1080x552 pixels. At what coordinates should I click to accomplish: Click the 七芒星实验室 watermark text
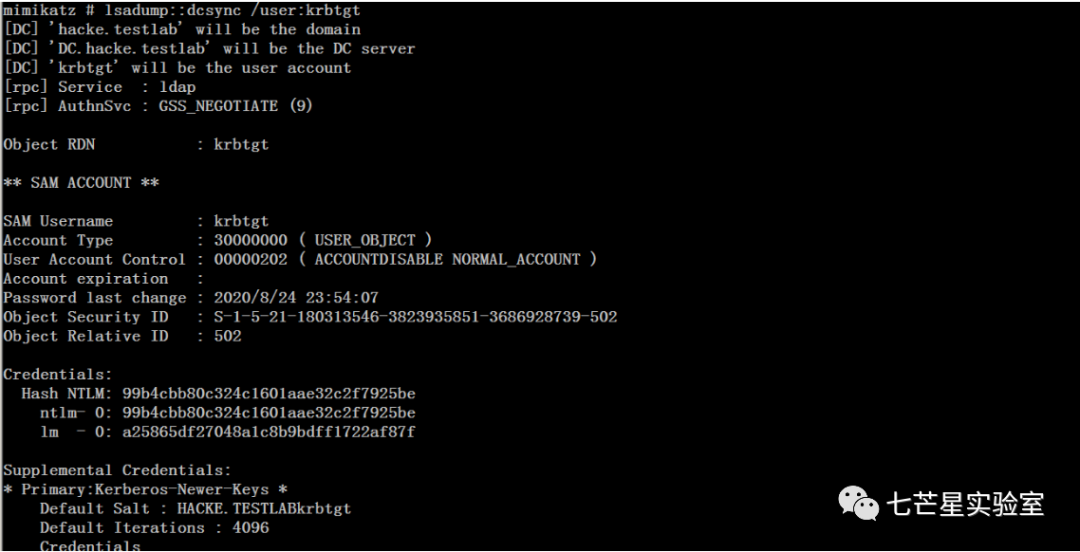(965, 504)
